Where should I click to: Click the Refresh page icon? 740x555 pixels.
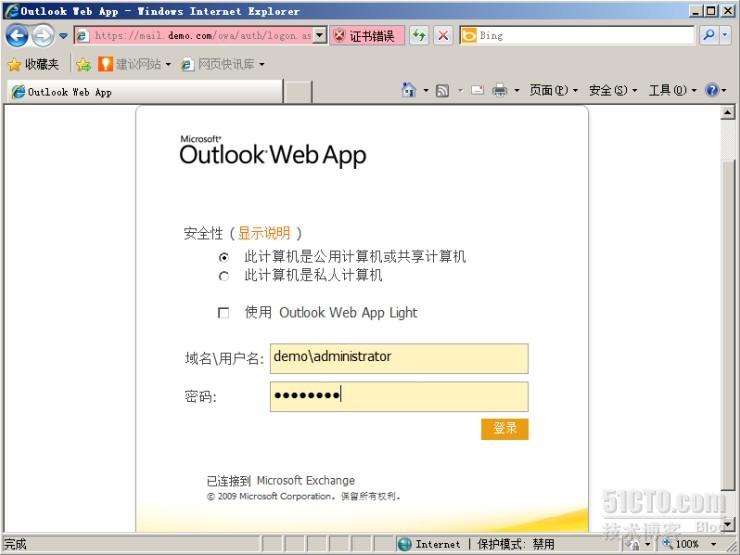click(x=419, y=35)
